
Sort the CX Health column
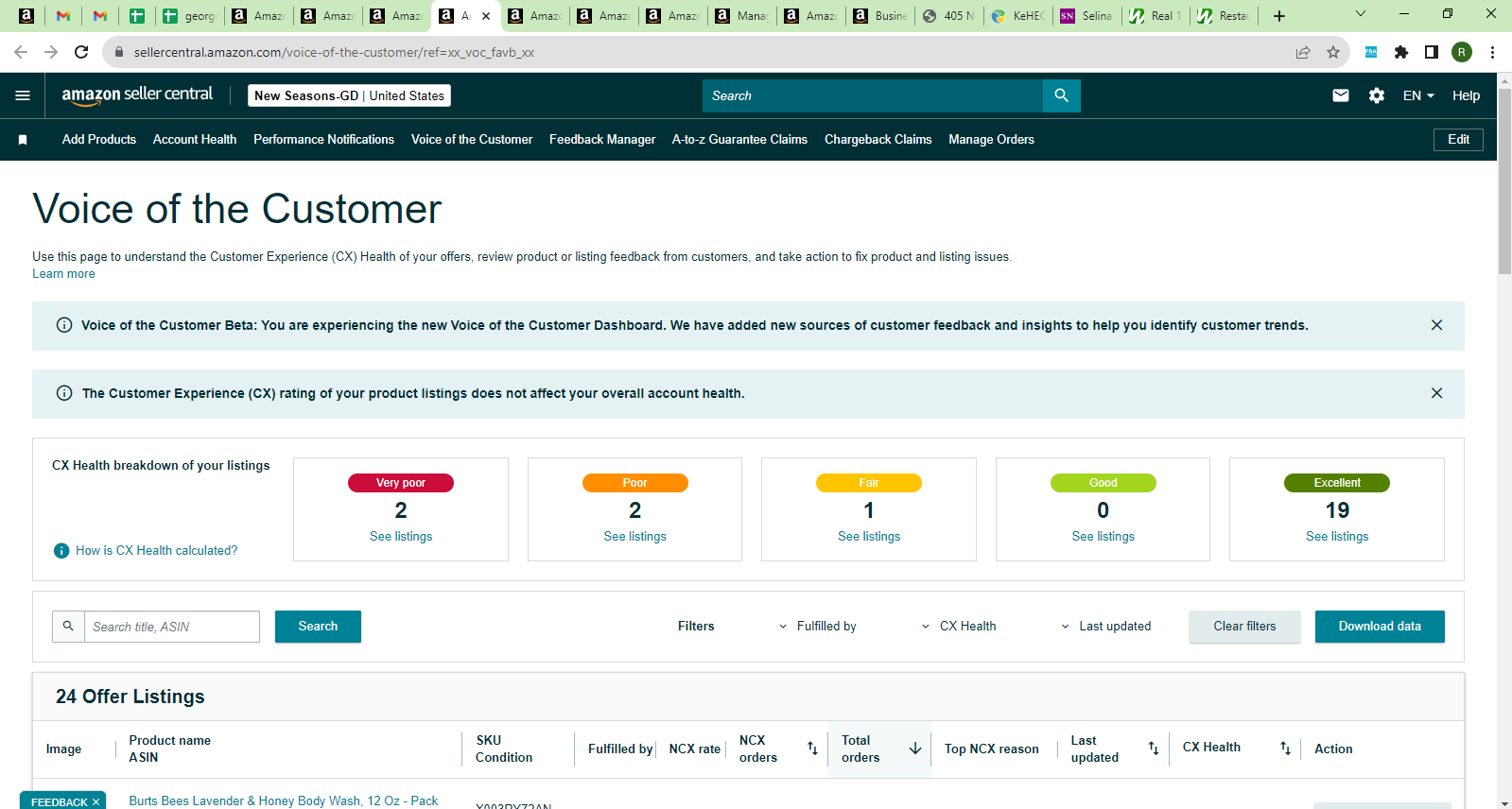(1285, 749)
